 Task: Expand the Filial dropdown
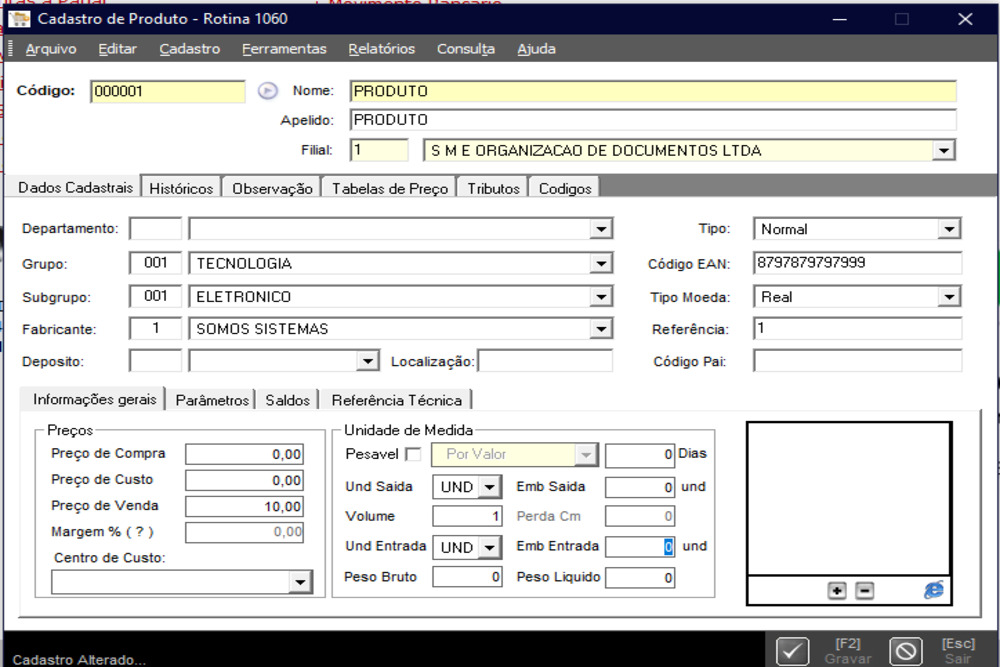[943, 151]
